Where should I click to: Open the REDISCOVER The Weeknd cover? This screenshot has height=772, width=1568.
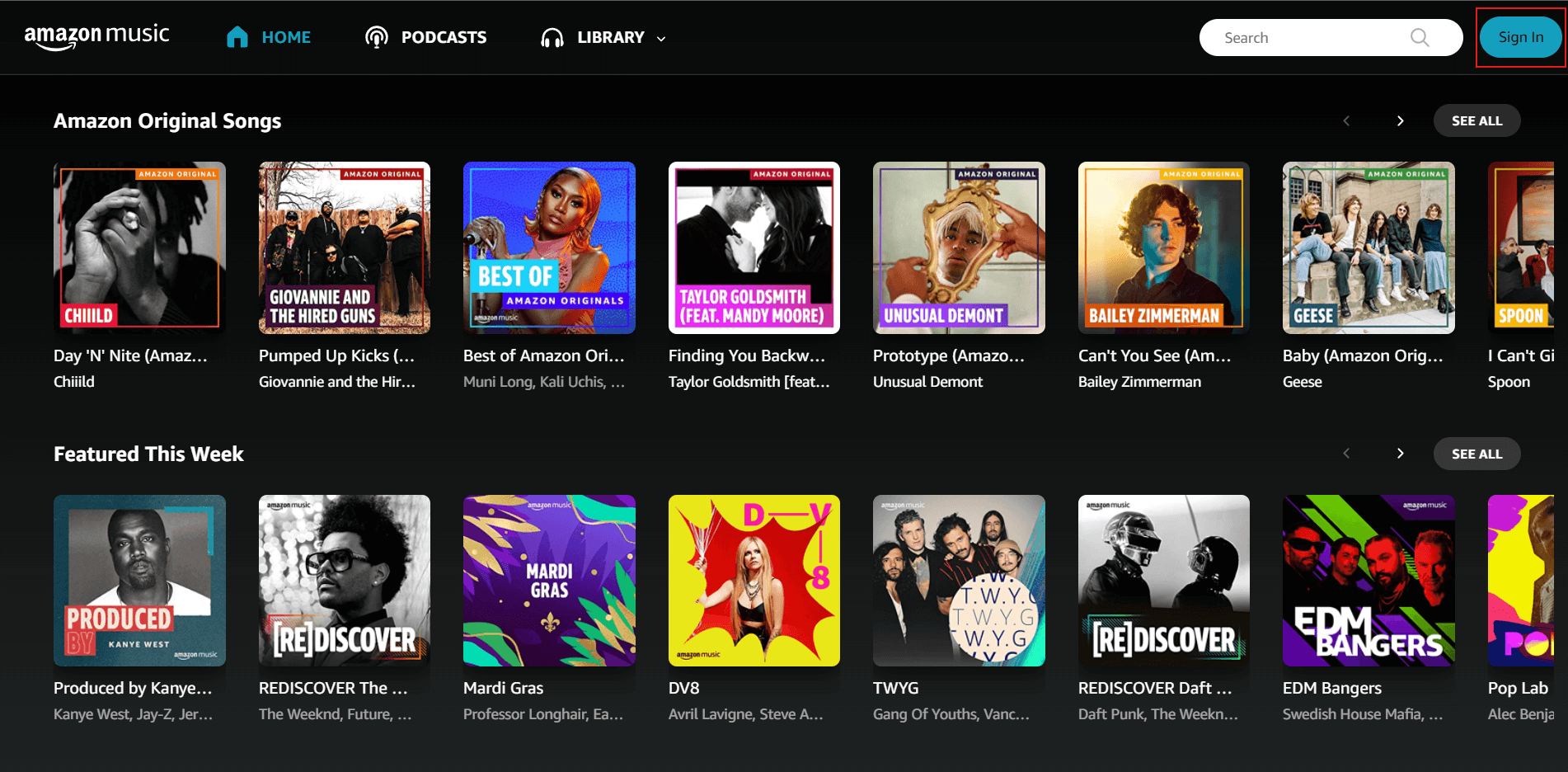345,581
